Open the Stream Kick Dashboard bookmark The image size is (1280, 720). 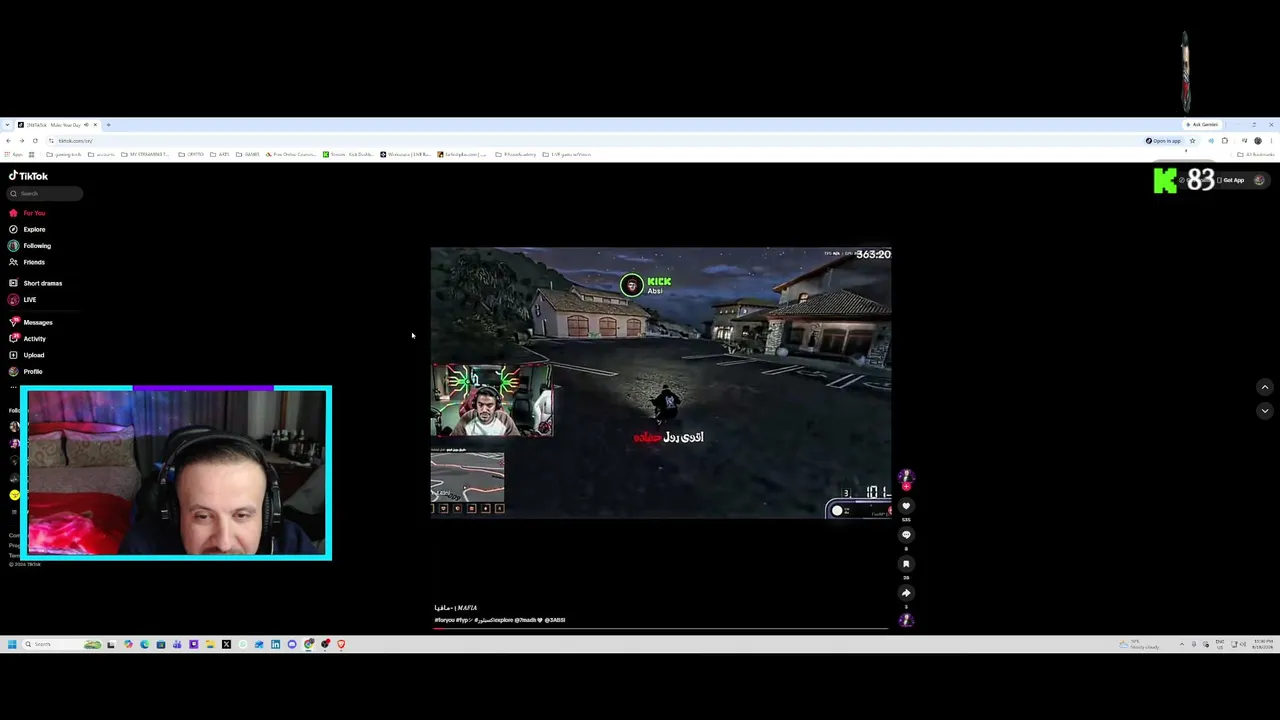(x=349, y=155)
